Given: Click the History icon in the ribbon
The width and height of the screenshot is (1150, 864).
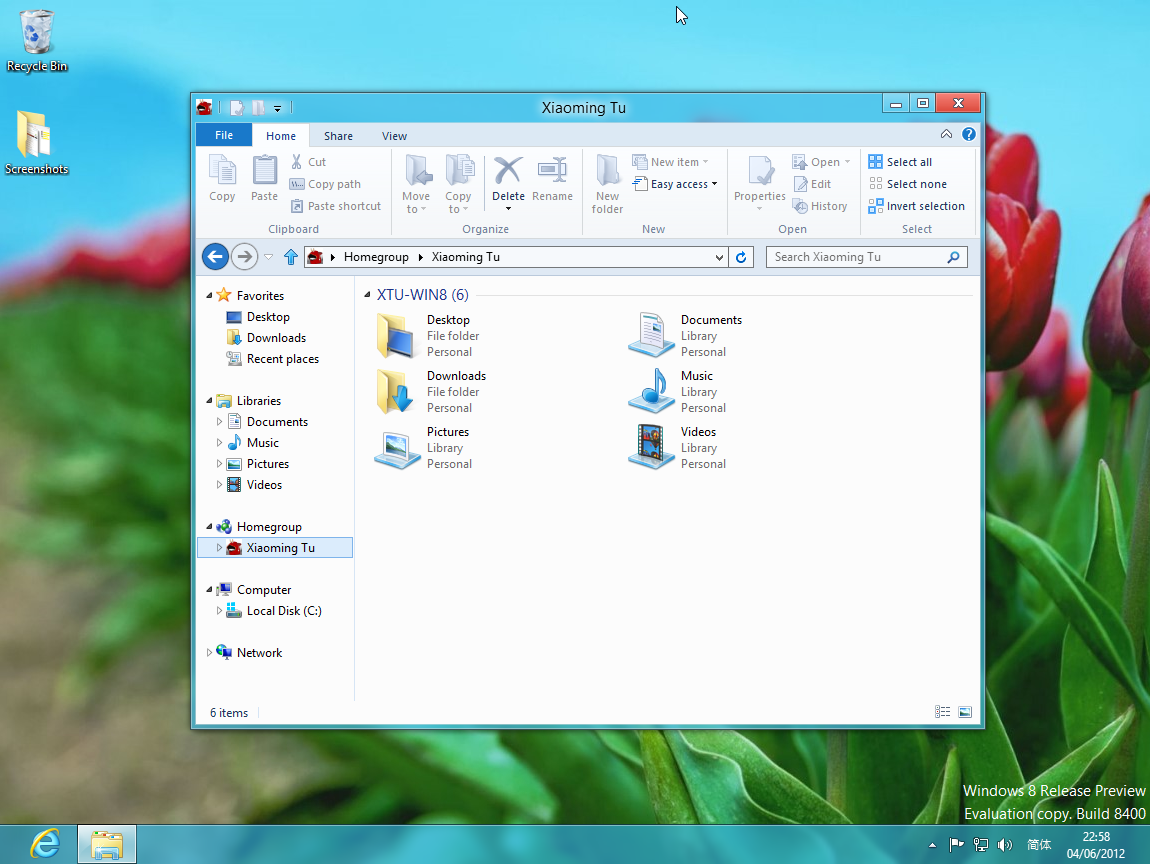Looking at the screenshot, I should 800,207.
